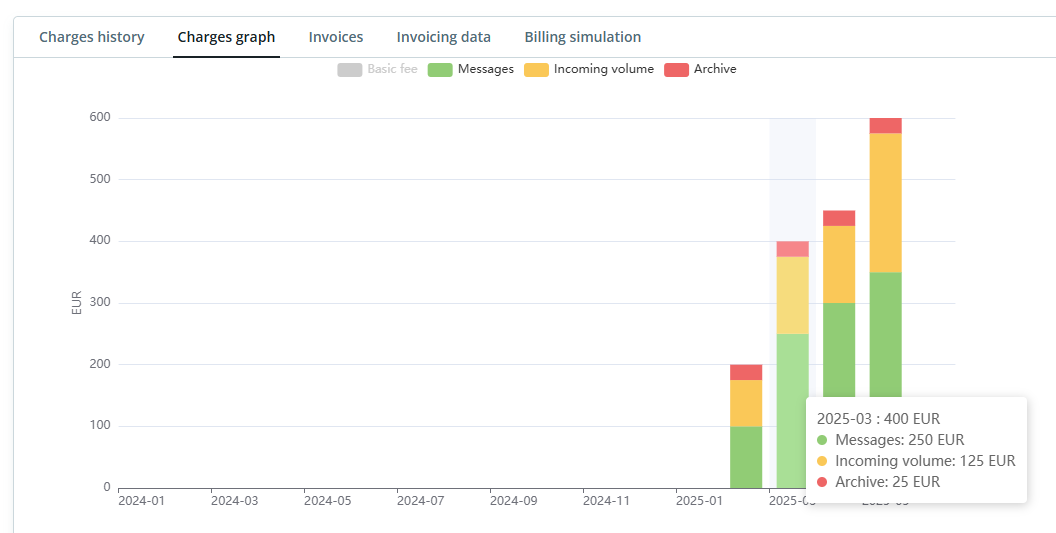Toggle the Incoming volume legend series
The width and height of the screenshot is (1056, 533).
point(589,69)
